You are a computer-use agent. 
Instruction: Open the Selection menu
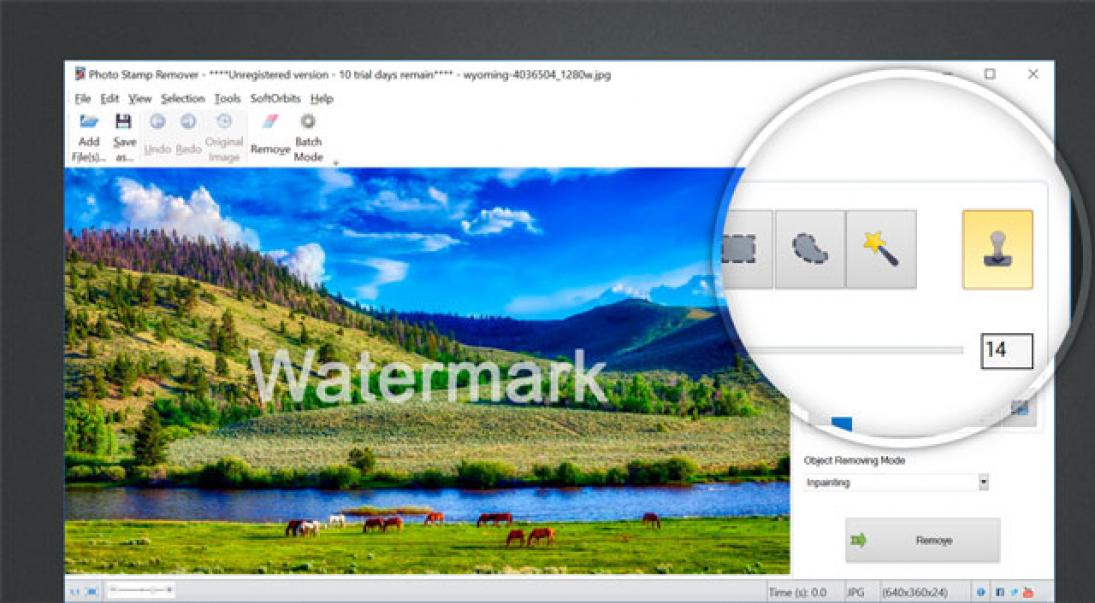[182, 99]
